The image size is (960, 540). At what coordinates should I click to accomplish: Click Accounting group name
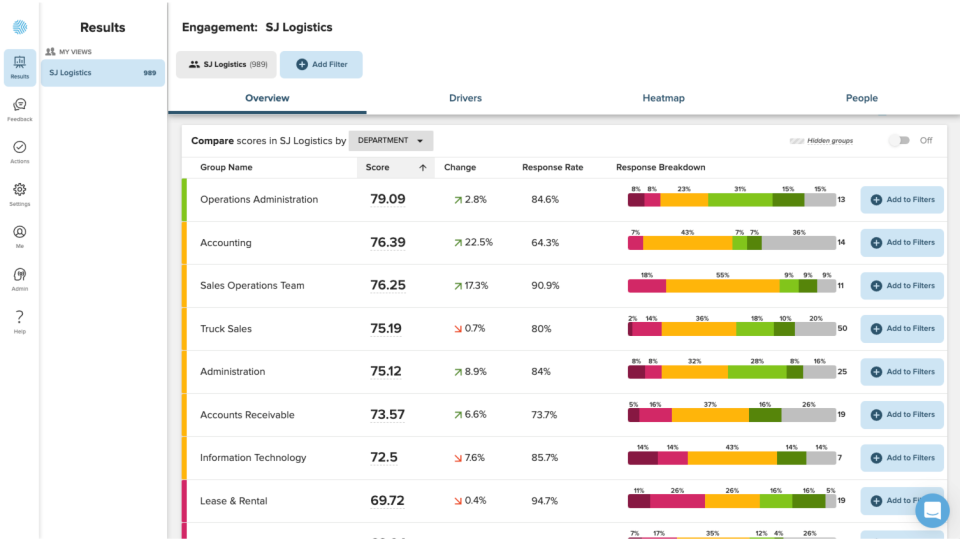226,243
